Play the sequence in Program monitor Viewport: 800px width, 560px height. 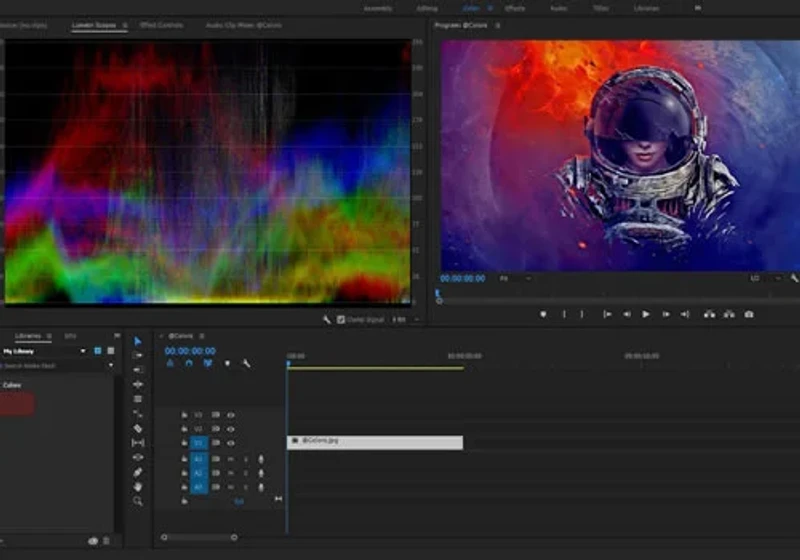point(646,314)
